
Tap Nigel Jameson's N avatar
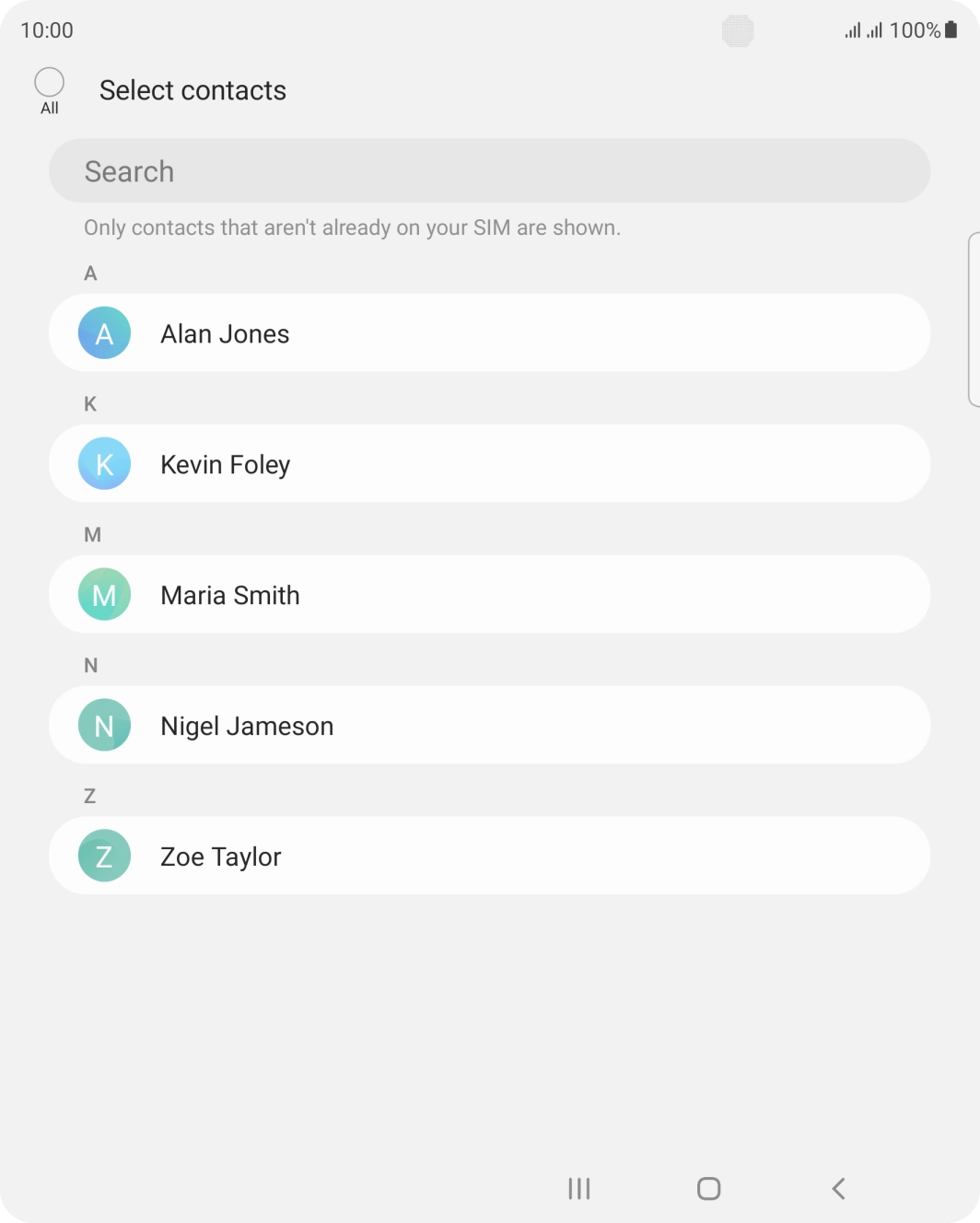(x=104, y=725)
